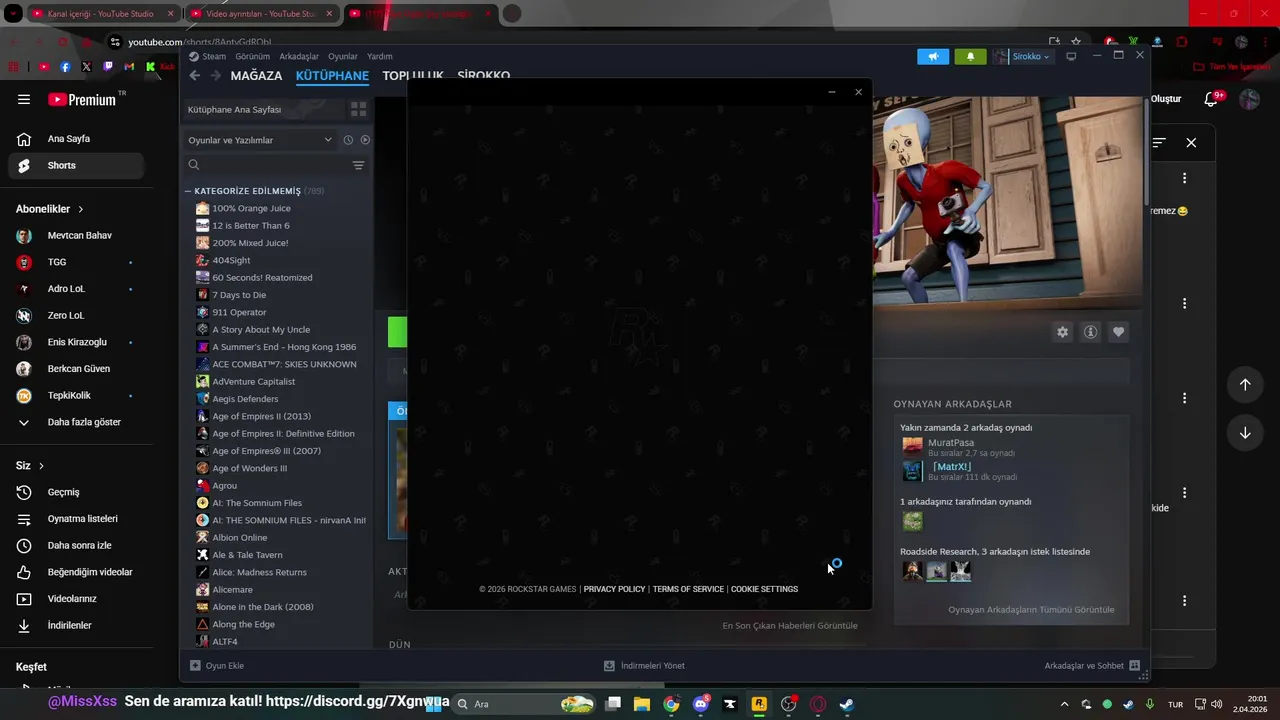Go to previous Short with up arrow

pos(1245,385)
